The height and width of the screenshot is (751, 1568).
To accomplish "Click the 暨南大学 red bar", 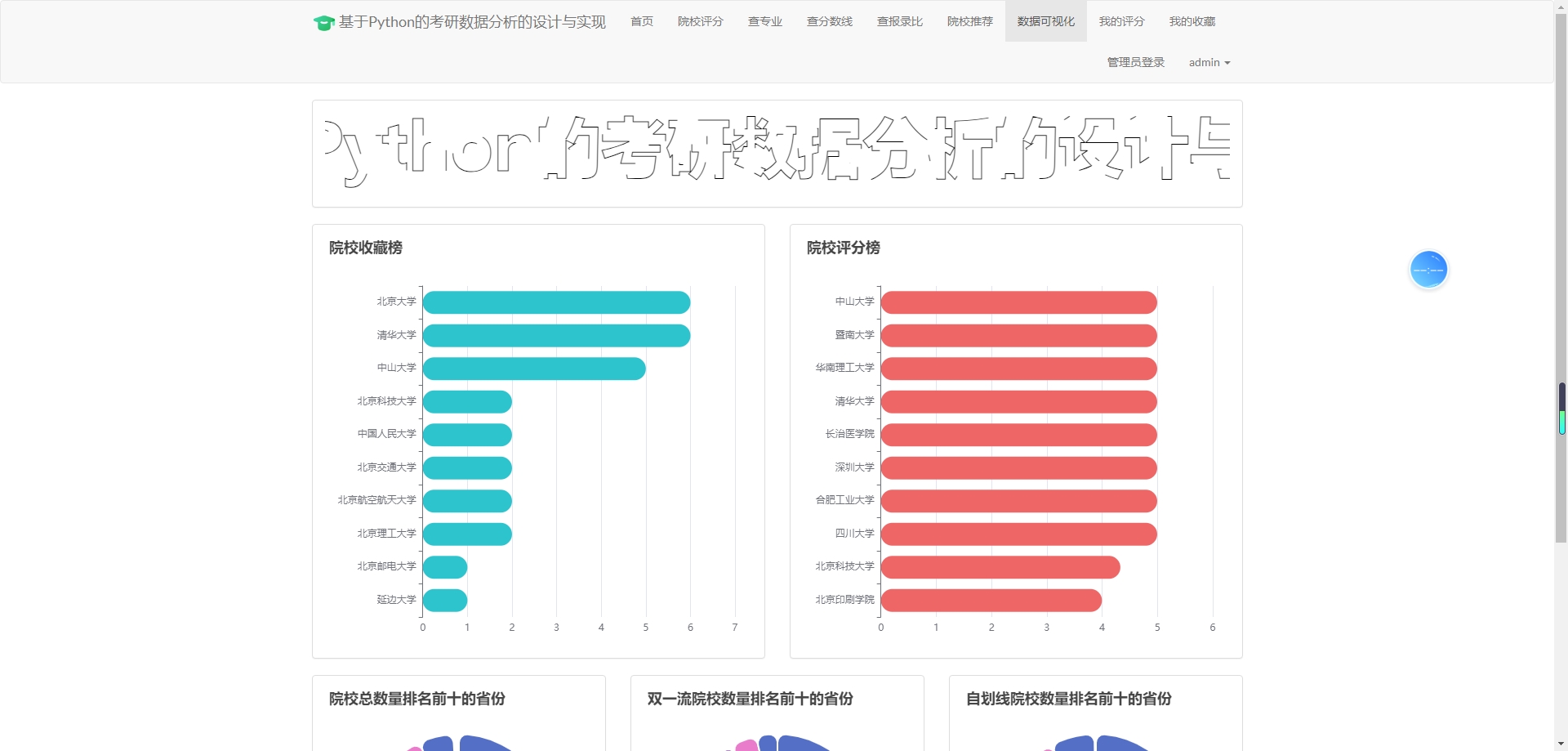I will [x=1018, y=336].
